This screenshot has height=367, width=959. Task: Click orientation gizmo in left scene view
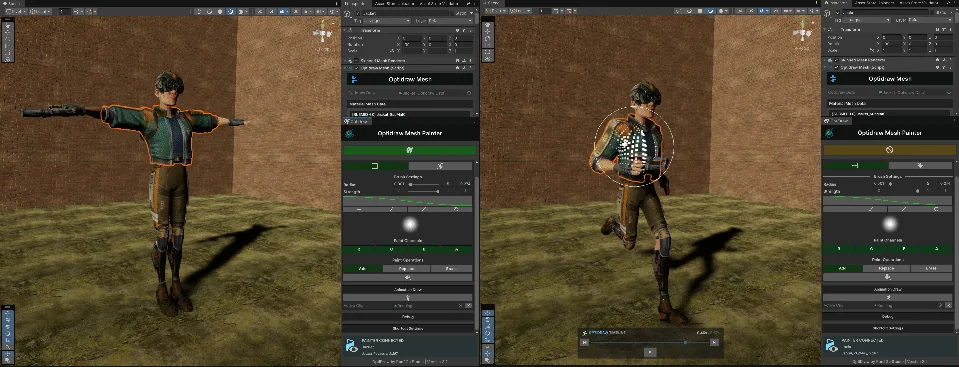[x=323, y=33]
